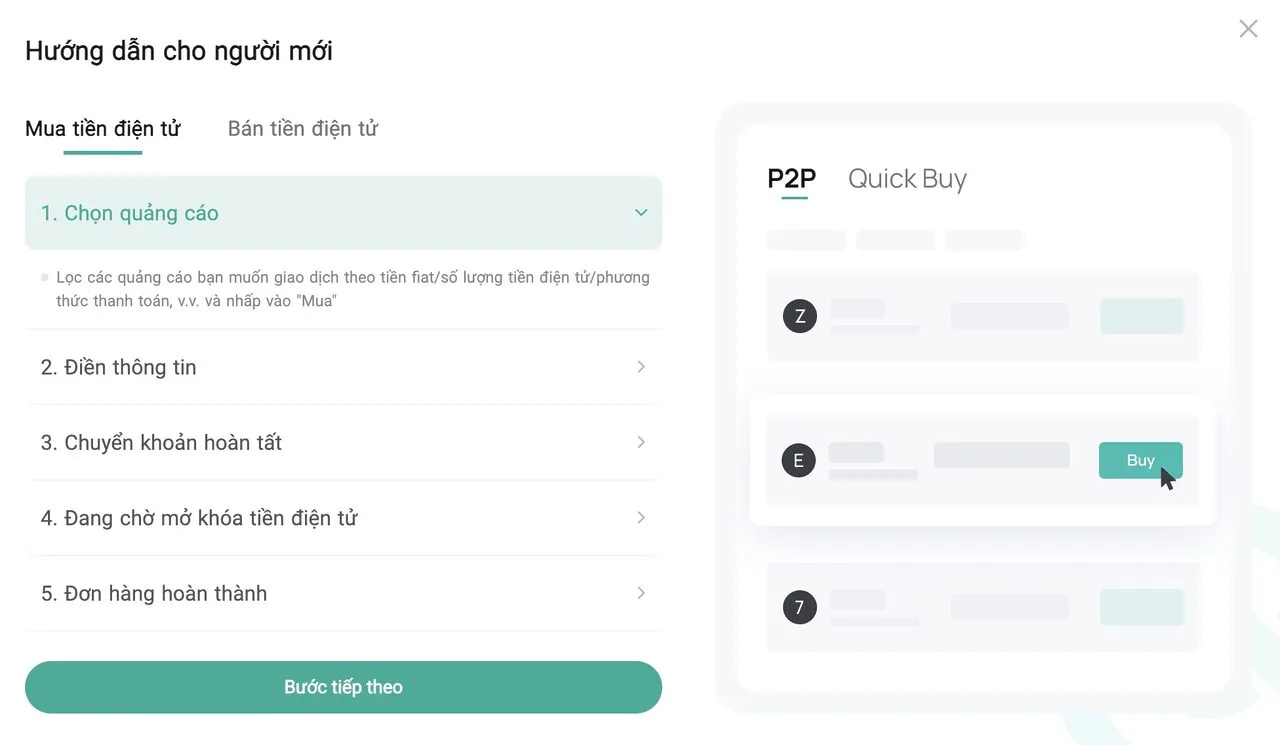The height and width of the screenshot is (745, 1280).
Task: Select the P2P tab in the illustration
Action: tap(792, 179)
